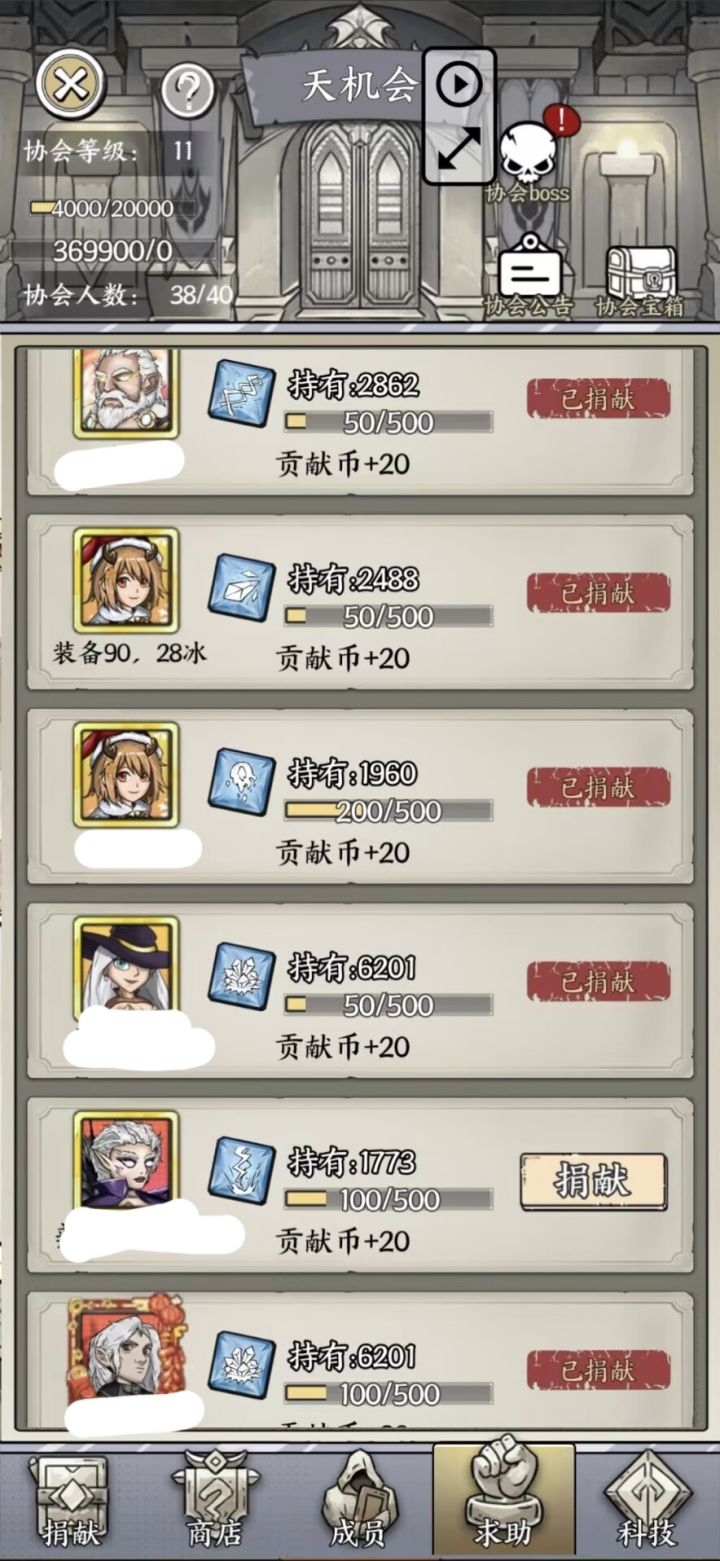The image size is (720, 1561).
Task: Select the skull rune icon held 1960
Action: pyautogui.click(x=241, y=782)
